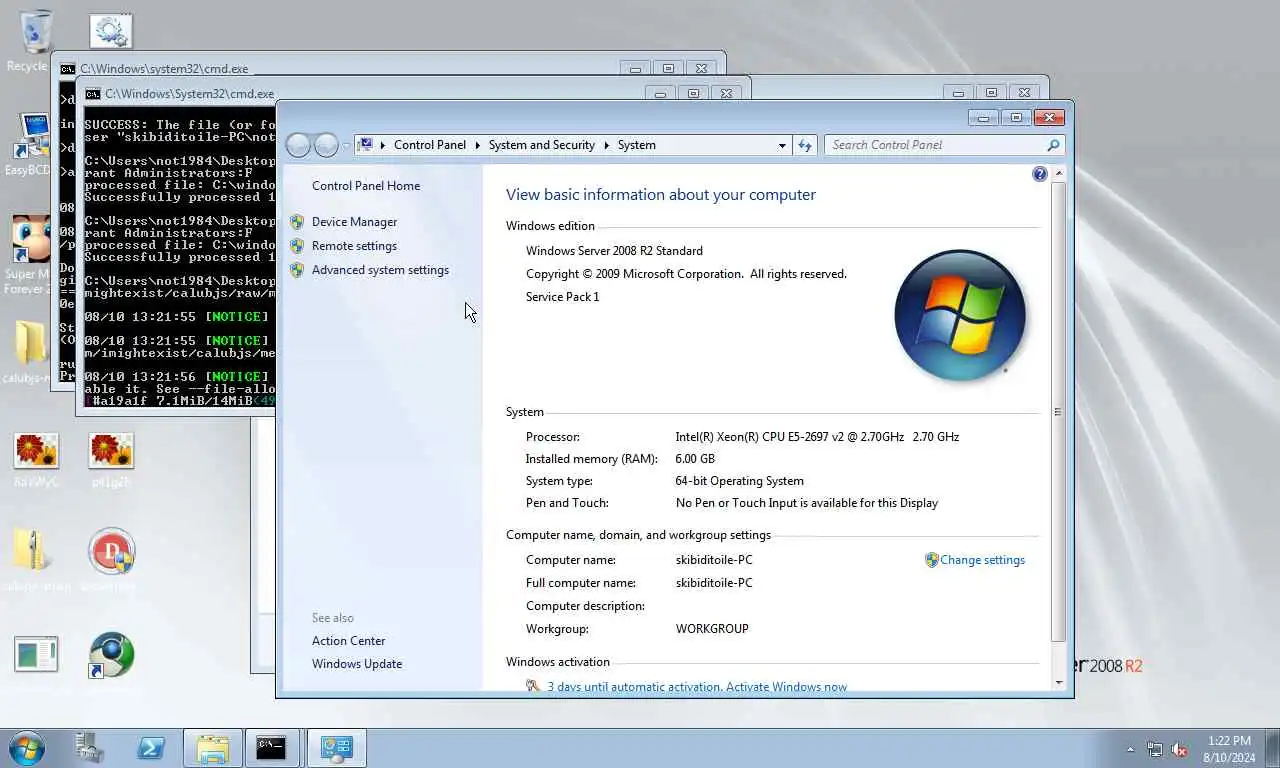Navigate to System and Security breadcrumb
1280x768 pixels.
coord(541,145)
